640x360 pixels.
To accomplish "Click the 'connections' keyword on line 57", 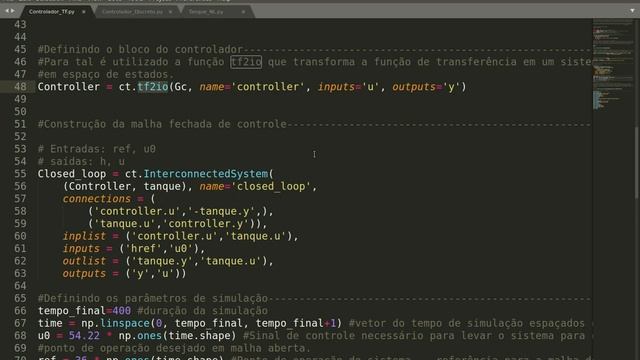I will coord(97,199).
